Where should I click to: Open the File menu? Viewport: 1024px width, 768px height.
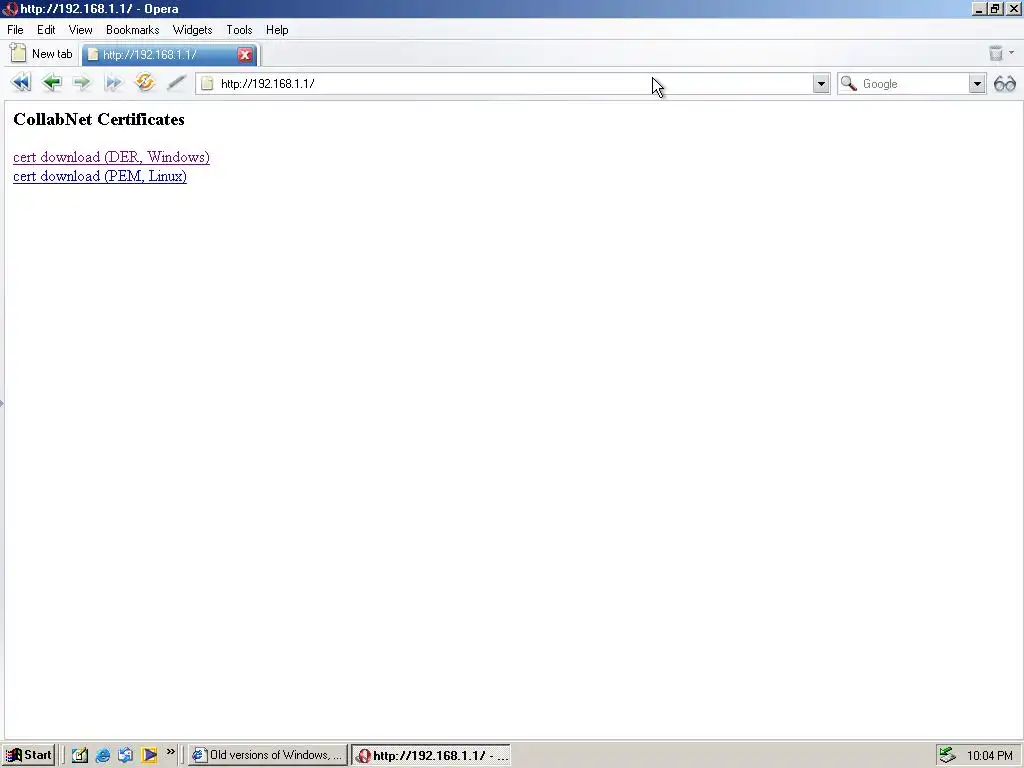tap(15, 30)
